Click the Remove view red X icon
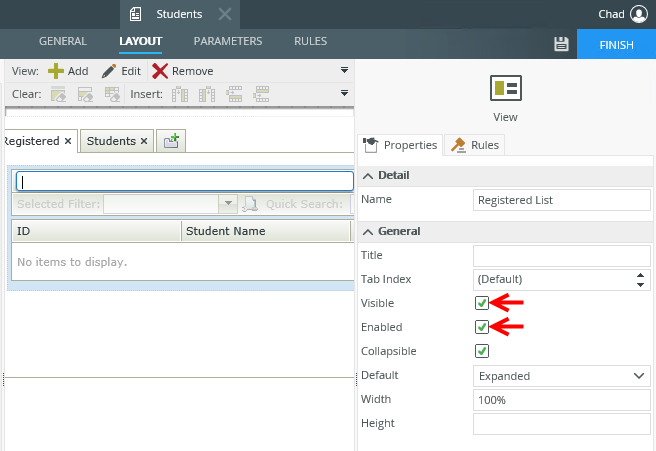 160,71
